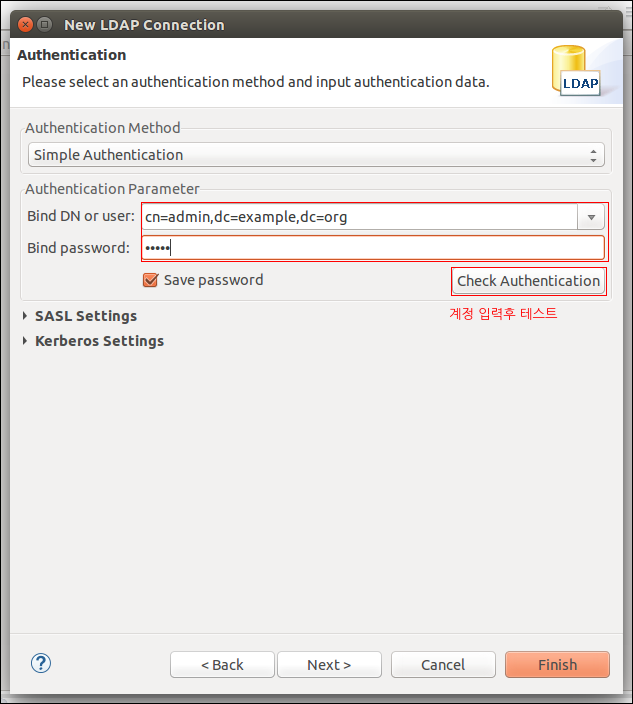
Task: Click the grey minimize button in title bar
Action: (x=44, y=25)
